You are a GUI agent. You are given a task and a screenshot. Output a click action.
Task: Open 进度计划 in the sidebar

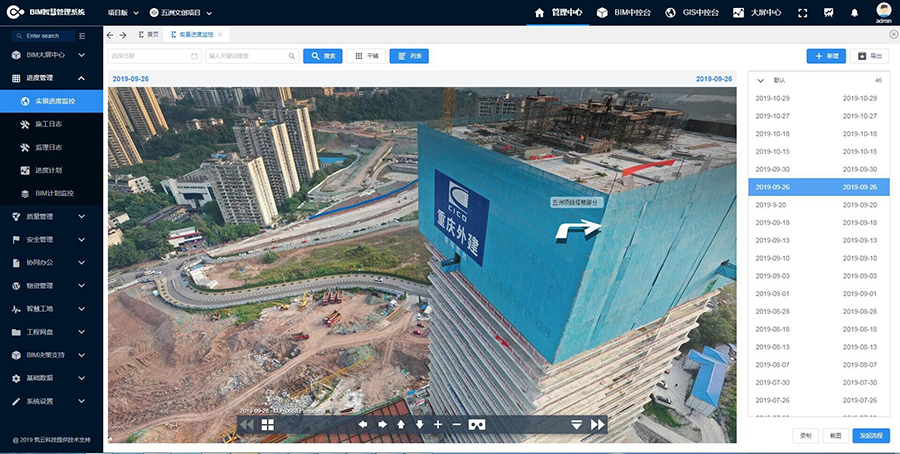click(x=51, y=170)
